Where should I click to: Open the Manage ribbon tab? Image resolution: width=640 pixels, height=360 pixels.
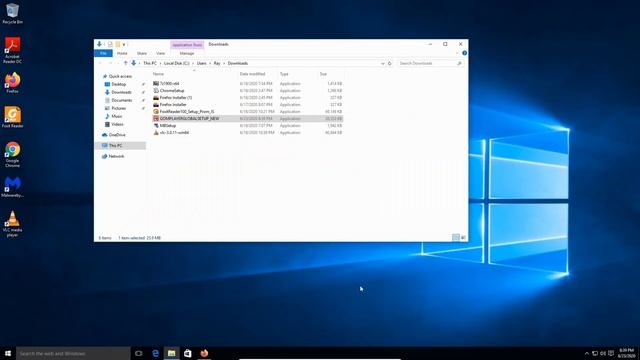[187, 53]
